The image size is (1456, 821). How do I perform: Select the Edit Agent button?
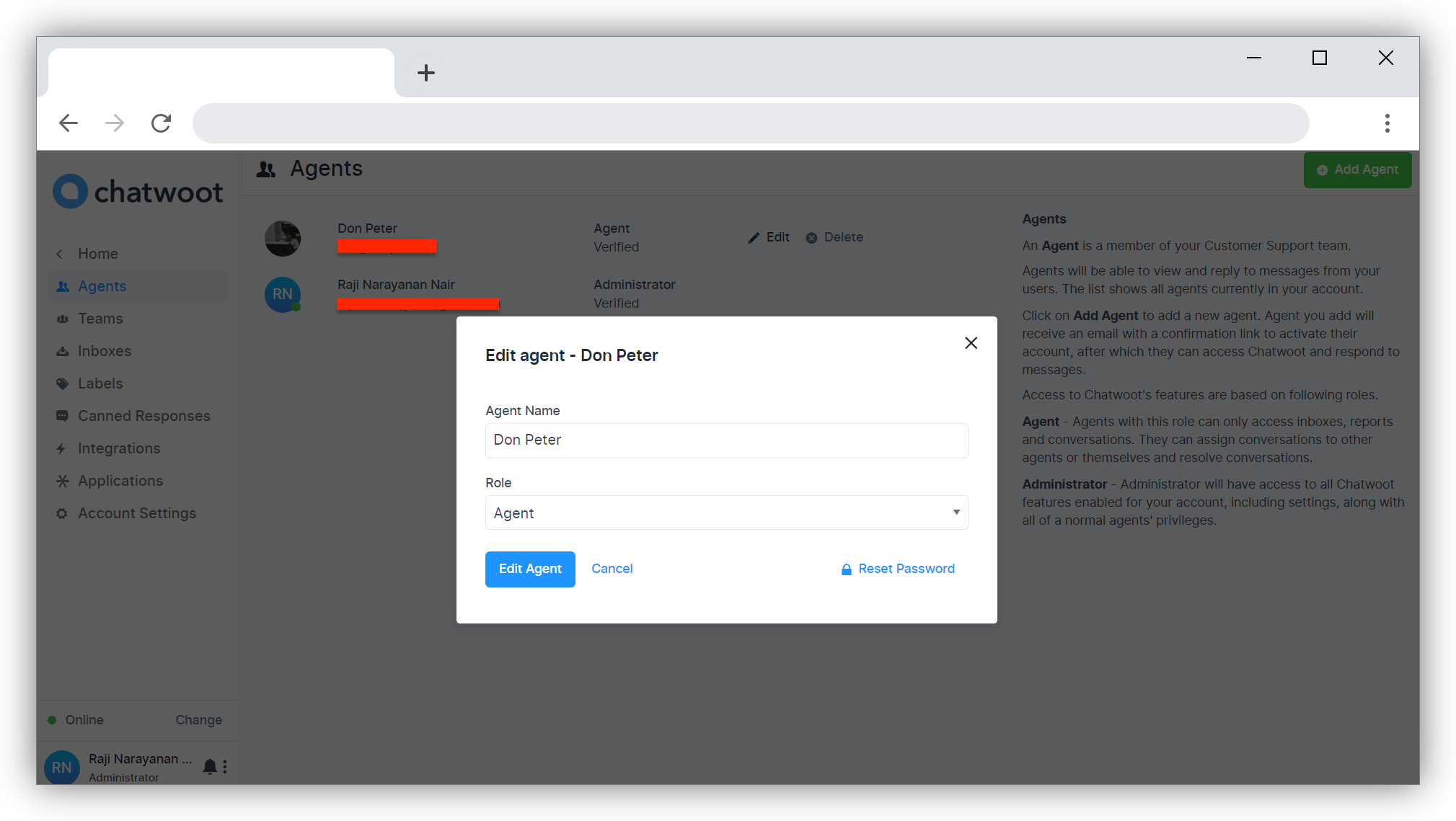[x=530, y=568]
